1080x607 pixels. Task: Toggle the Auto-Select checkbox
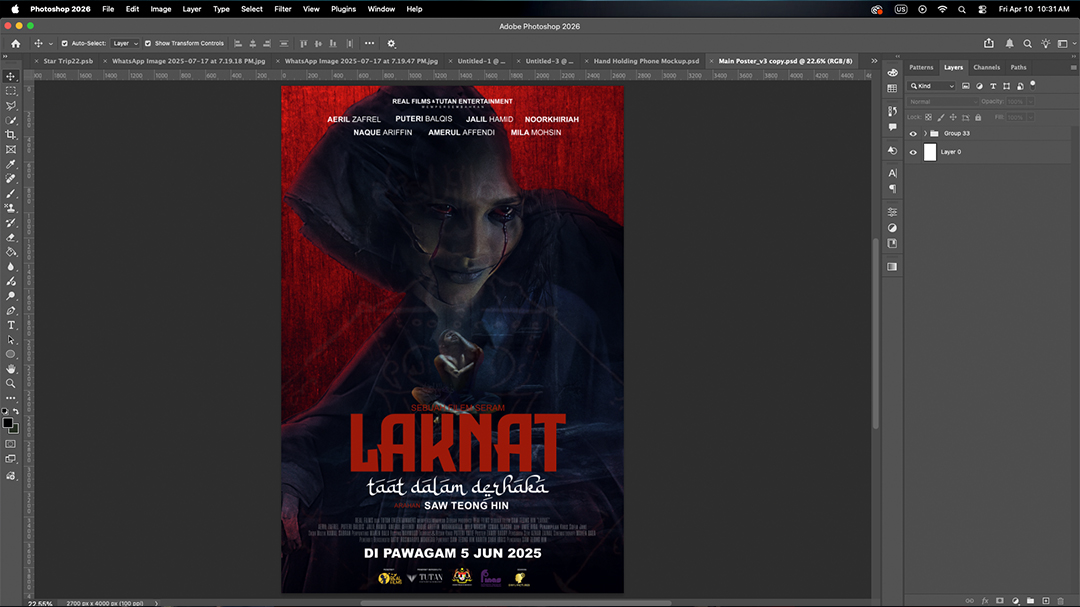click(x=65, y=43)
